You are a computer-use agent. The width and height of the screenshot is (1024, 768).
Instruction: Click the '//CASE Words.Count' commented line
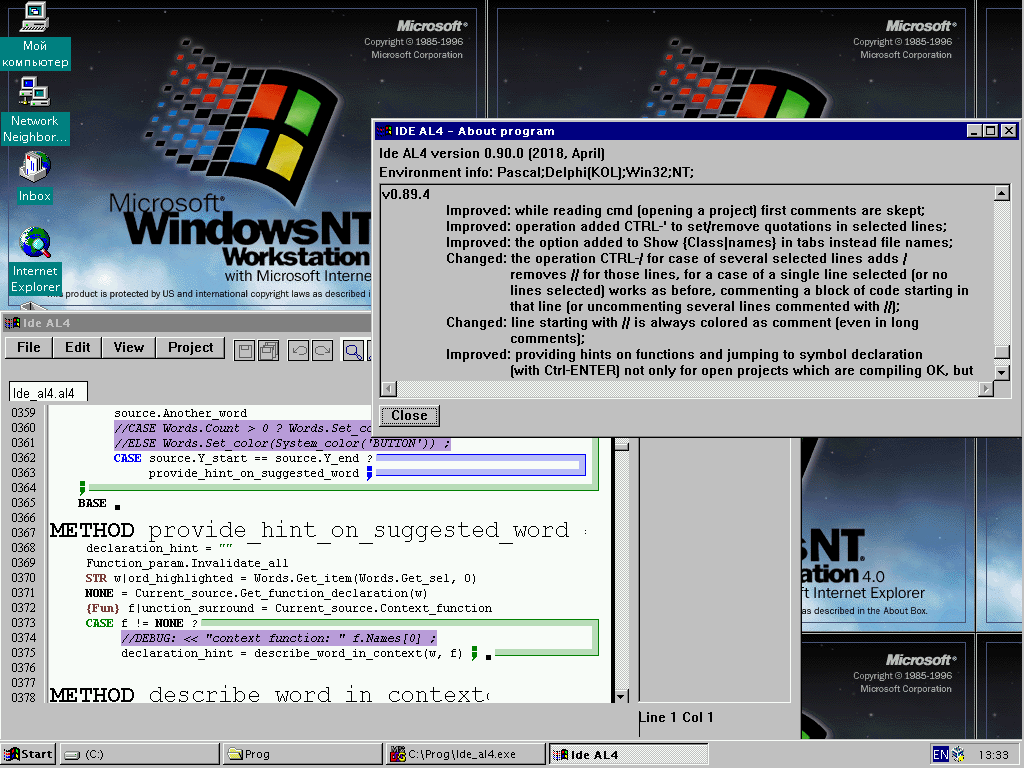pos(242,428)
